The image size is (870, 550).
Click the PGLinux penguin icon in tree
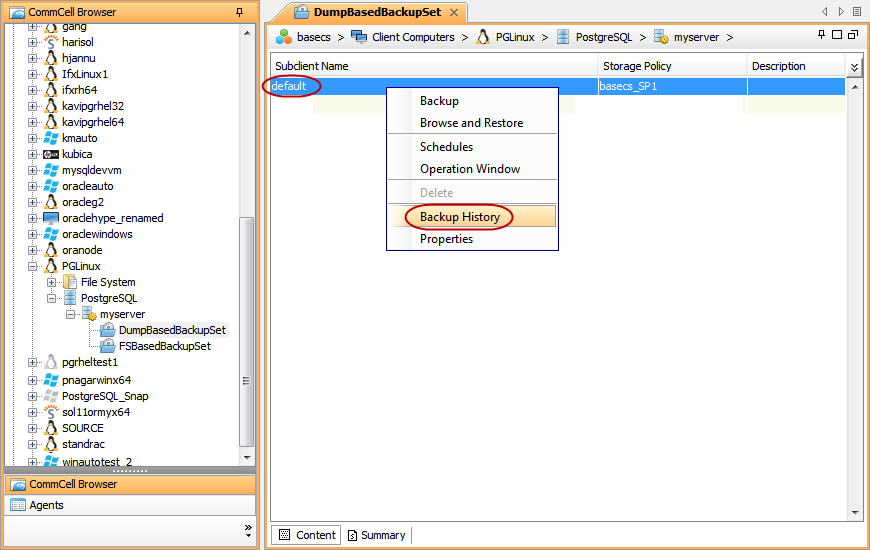coord(51,266)
